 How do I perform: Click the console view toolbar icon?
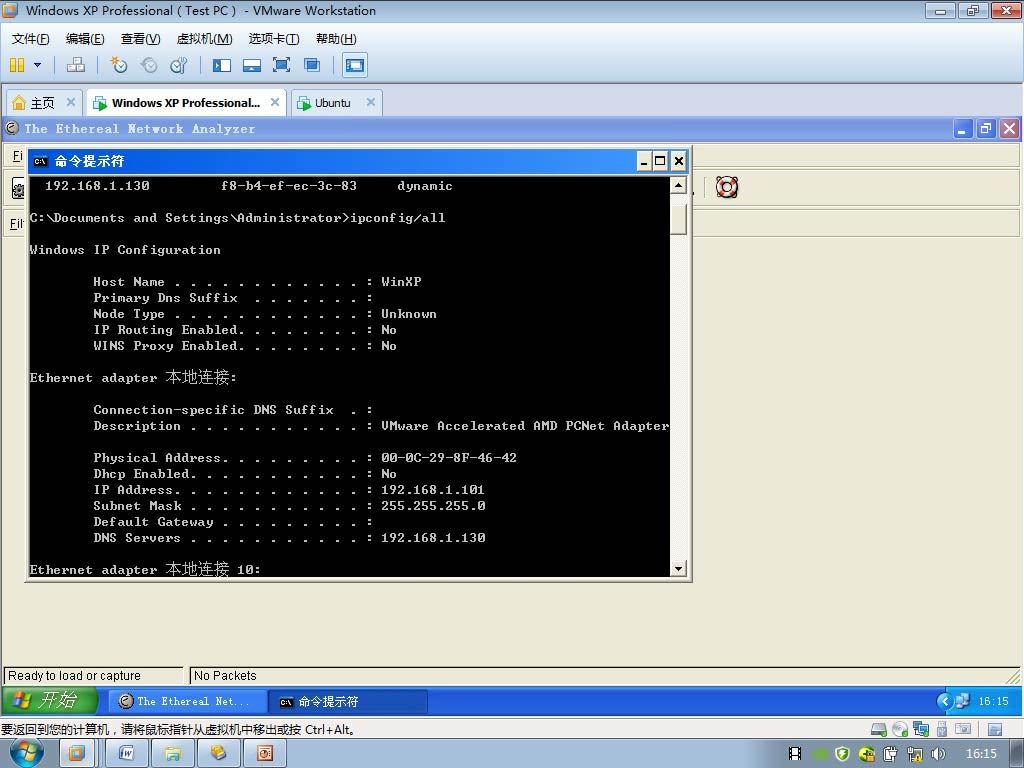355,65
